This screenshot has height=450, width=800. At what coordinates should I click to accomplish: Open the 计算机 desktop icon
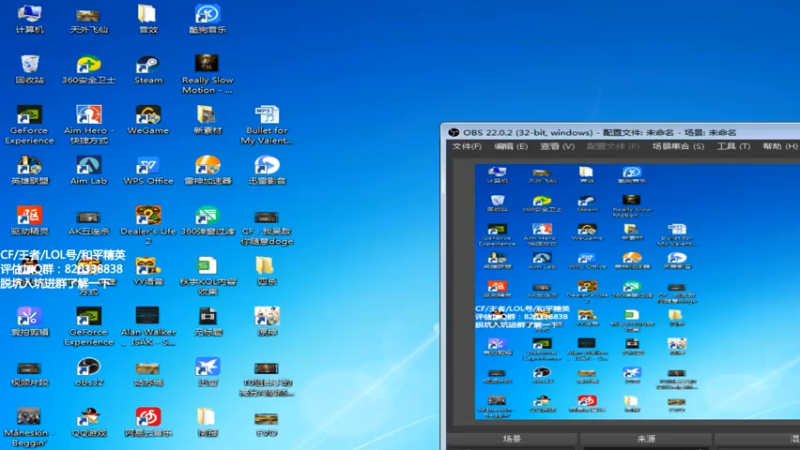pyautogui.click(x=29, y=19)
